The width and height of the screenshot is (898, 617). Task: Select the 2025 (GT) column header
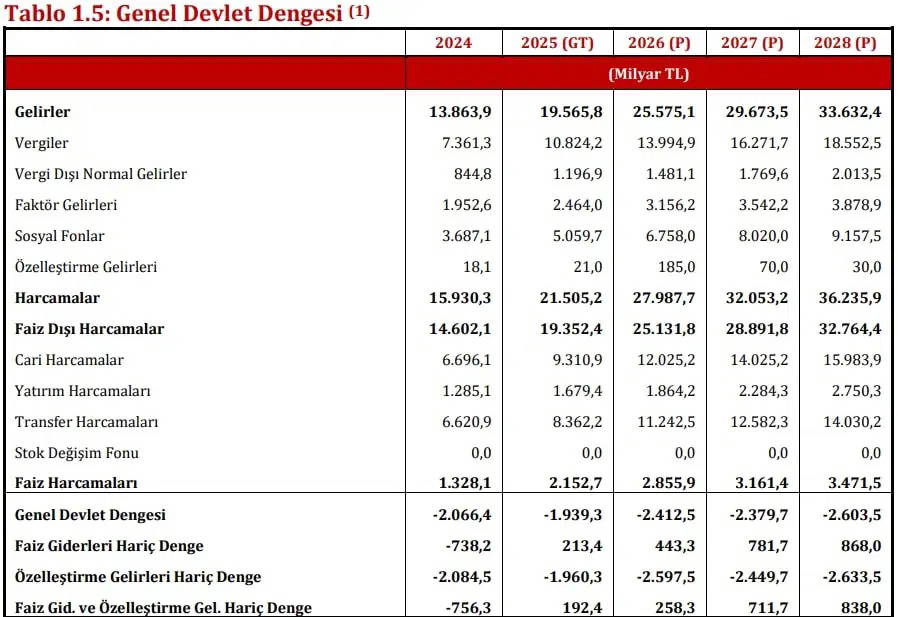pos(557,43)
